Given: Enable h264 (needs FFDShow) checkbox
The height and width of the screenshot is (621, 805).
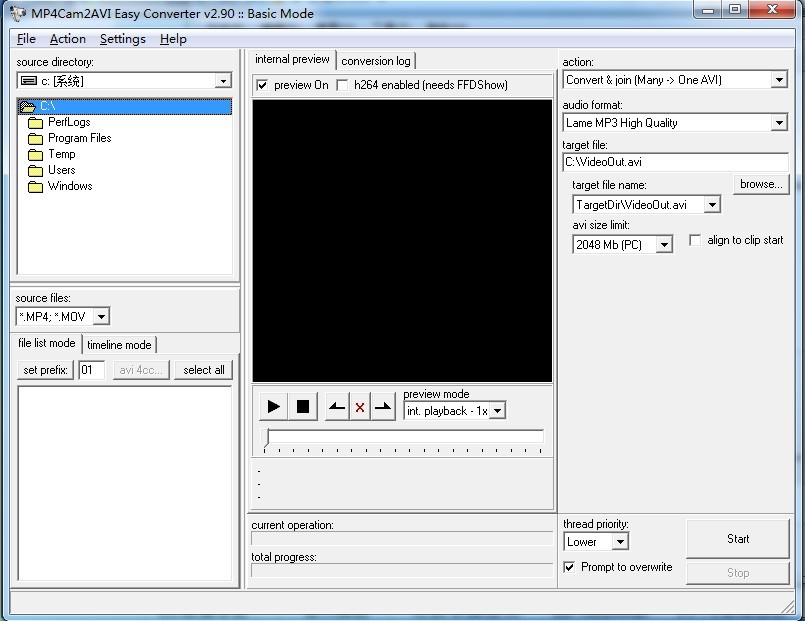Looking at the screenshot, I should pyautogui.click(x=342, y=85).
